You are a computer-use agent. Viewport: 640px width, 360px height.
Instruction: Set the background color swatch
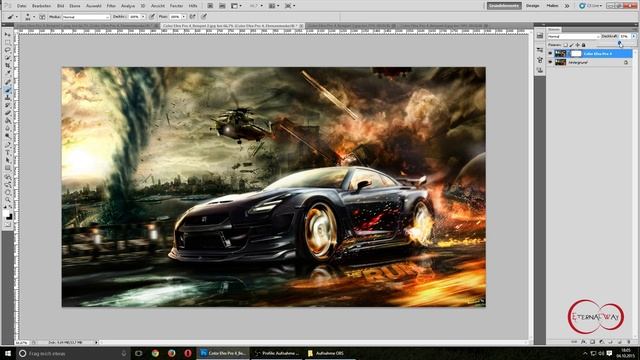[10, 217]
